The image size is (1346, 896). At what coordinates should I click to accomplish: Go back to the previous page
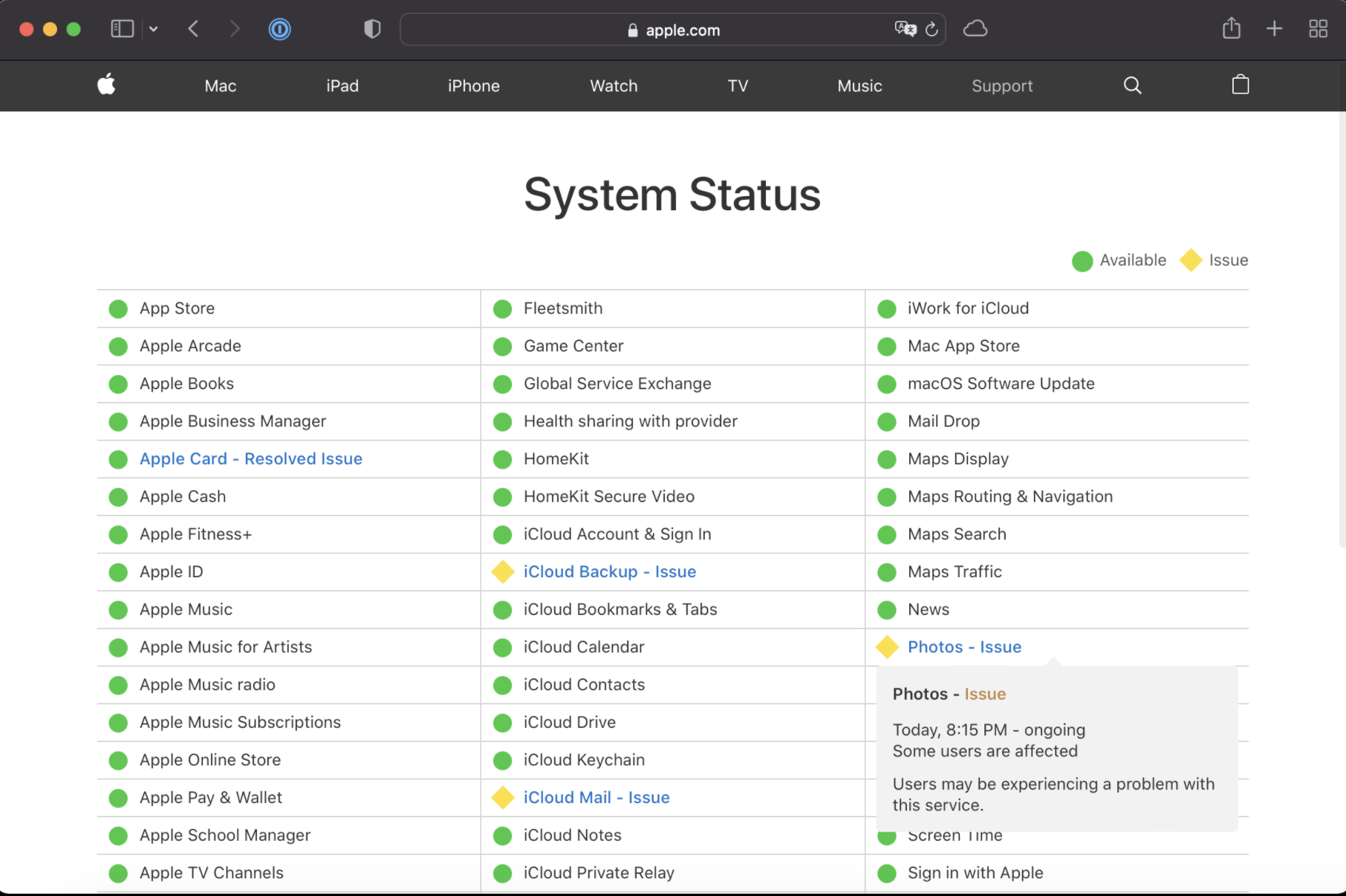coord(193,29)
